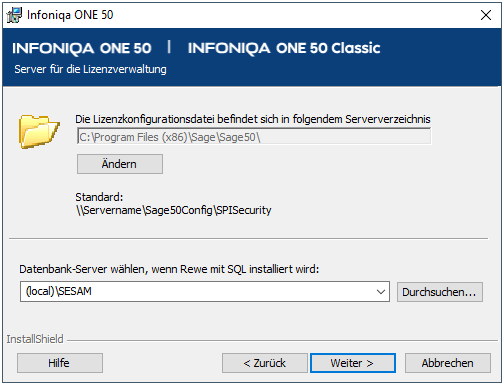This screenshot has width=503, height=385.
Task: Click the yellow folder icon
Action: [x=39, y=131]
